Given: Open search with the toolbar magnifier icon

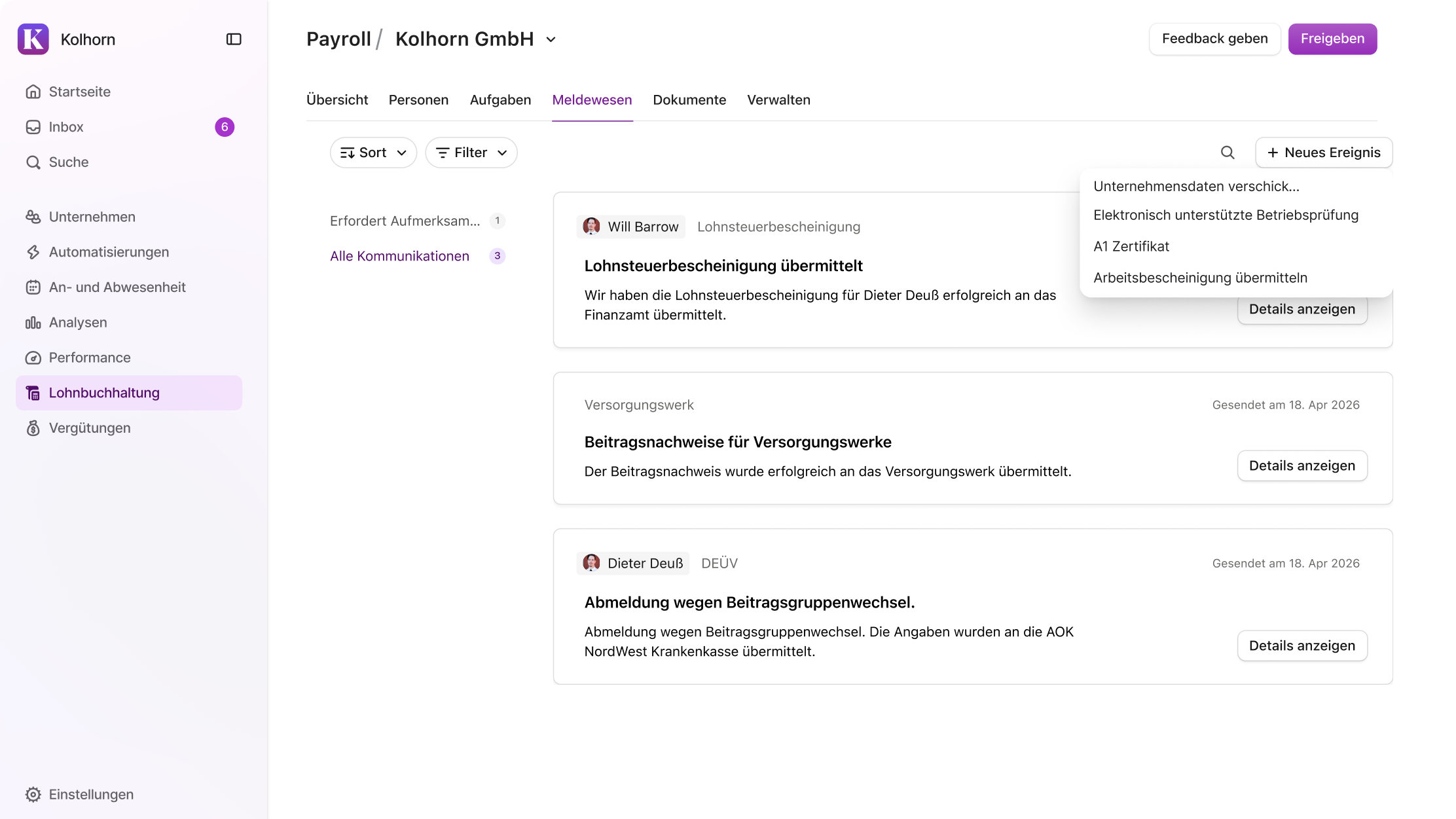Looking at the screenshot, I should (x=1228, y=153).
